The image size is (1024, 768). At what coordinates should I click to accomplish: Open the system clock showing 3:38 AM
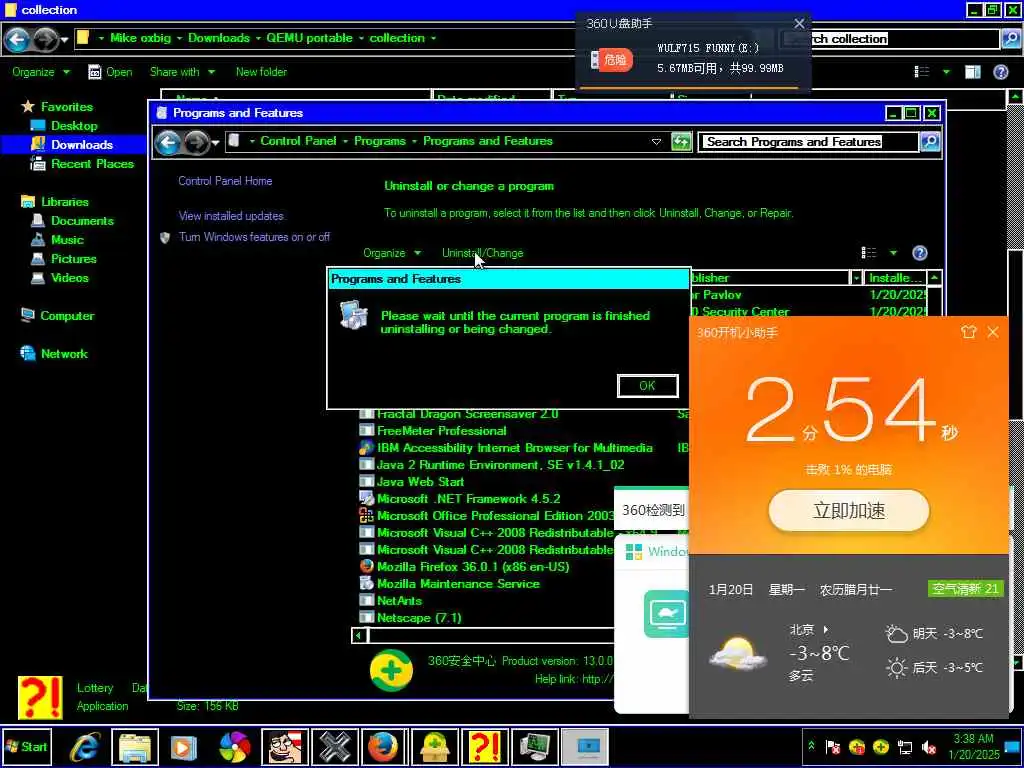pyautogui.click(x=974, y=746)
